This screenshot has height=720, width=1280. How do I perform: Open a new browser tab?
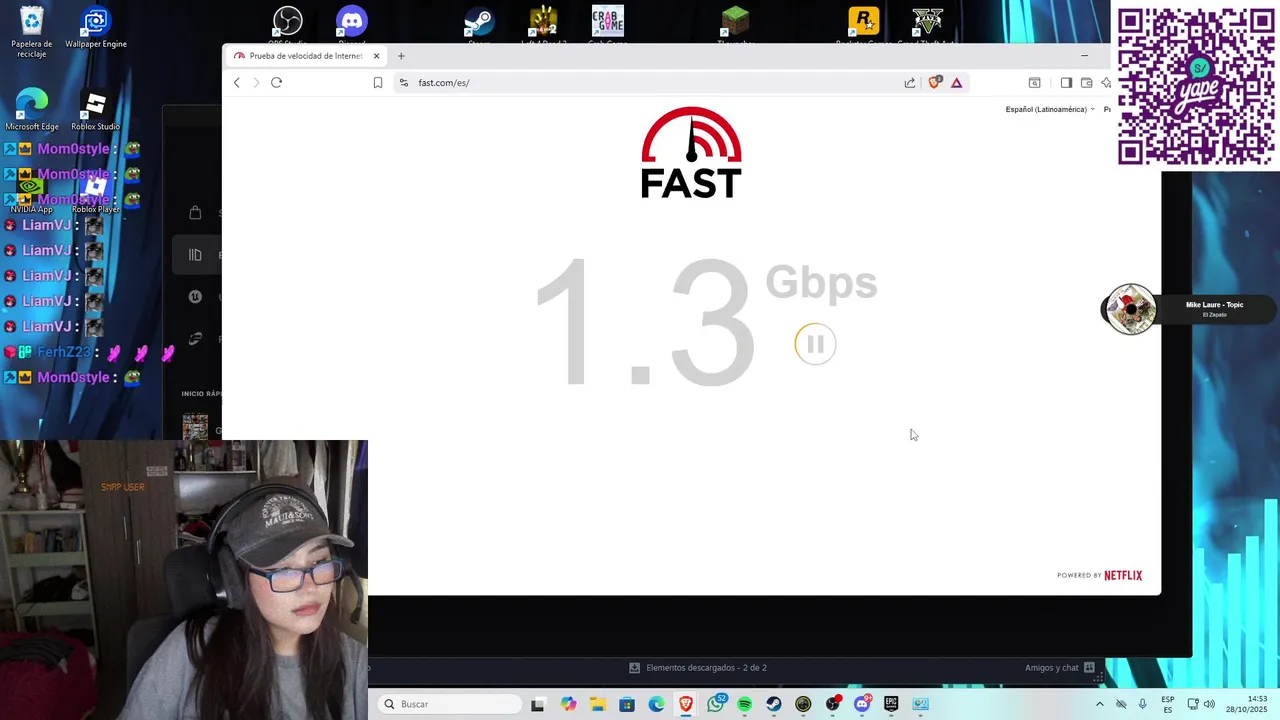(x=401, y=56)
